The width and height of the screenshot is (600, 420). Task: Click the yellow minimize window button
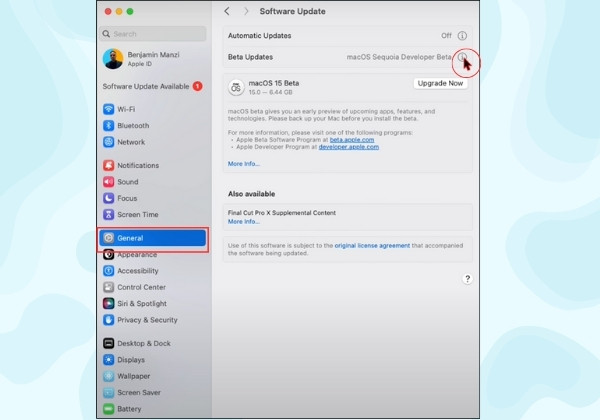(119, 11)
